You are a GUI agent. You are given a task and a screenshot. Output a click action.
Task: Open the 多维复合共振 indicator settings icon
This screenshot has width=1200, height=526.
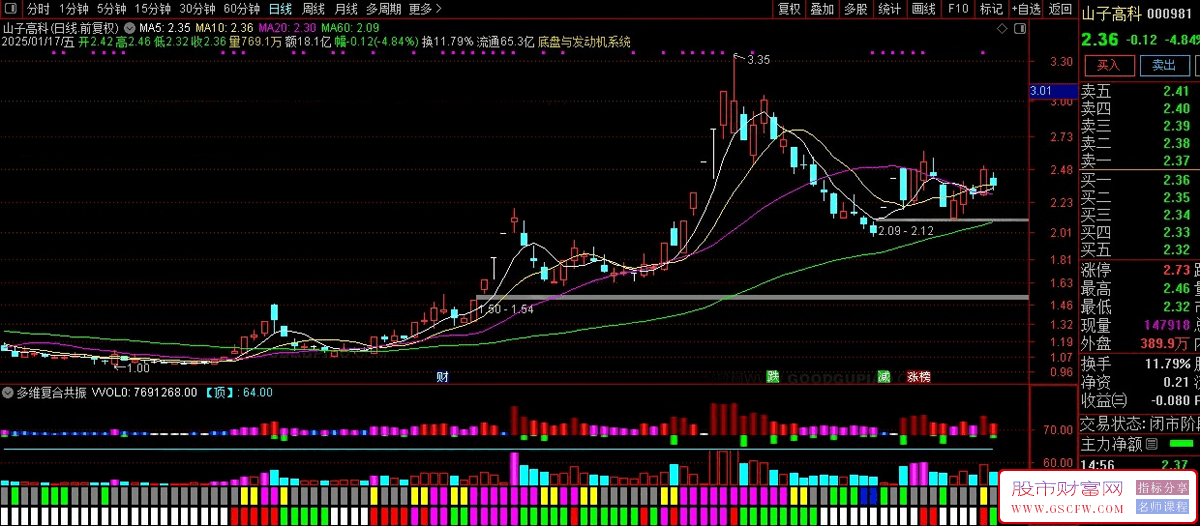tap(8, 392)
